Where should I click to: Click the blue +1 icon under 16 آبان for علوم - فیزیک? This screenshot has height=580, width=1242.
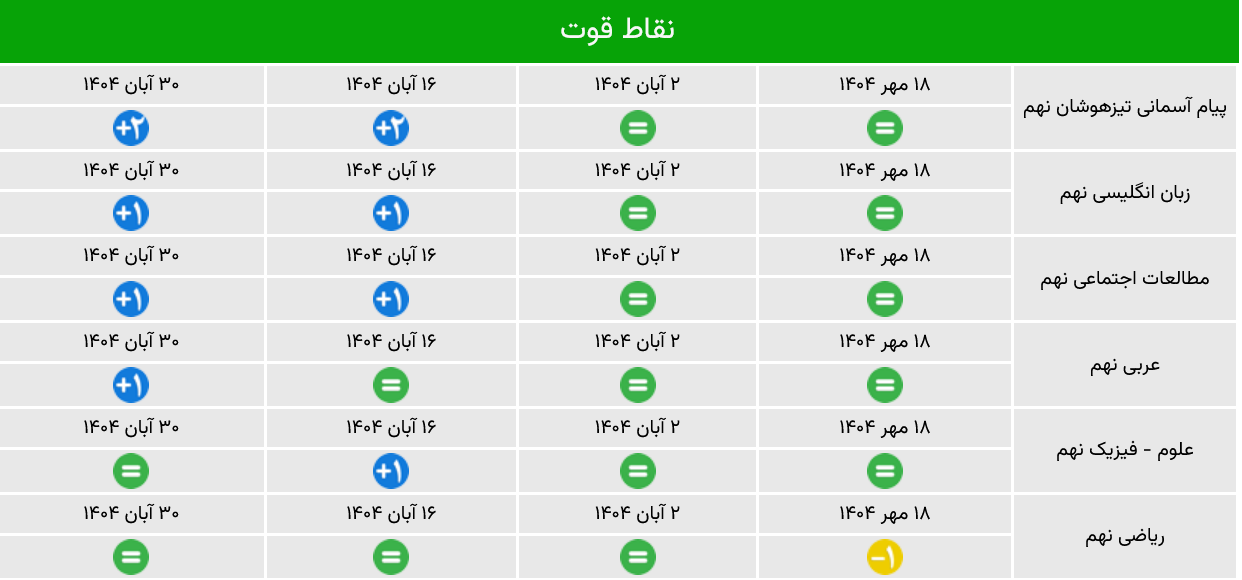click(391, 471)
